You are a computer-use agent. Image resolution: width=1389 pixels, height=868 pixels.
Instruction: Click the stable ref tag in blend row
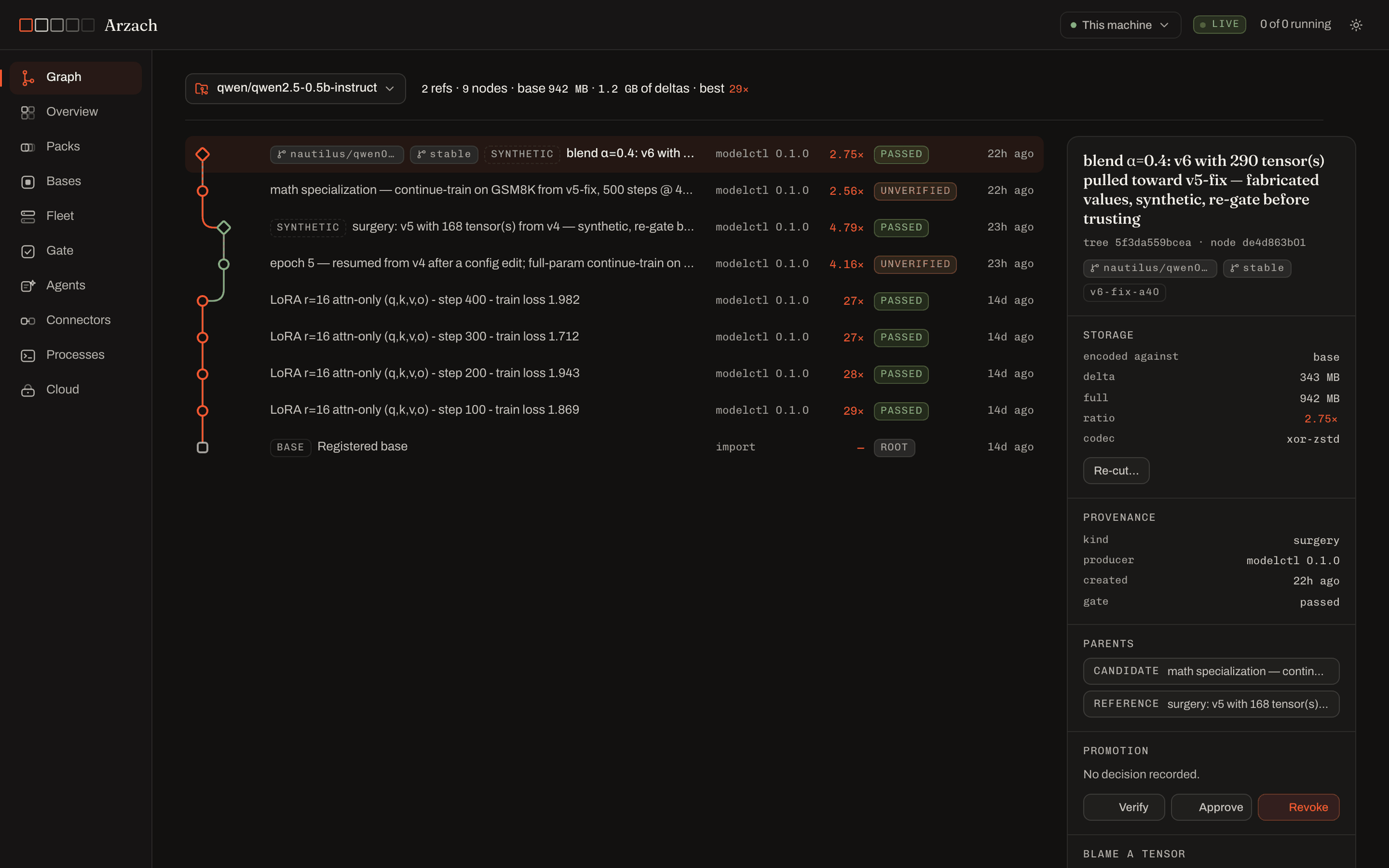[444, 154]
